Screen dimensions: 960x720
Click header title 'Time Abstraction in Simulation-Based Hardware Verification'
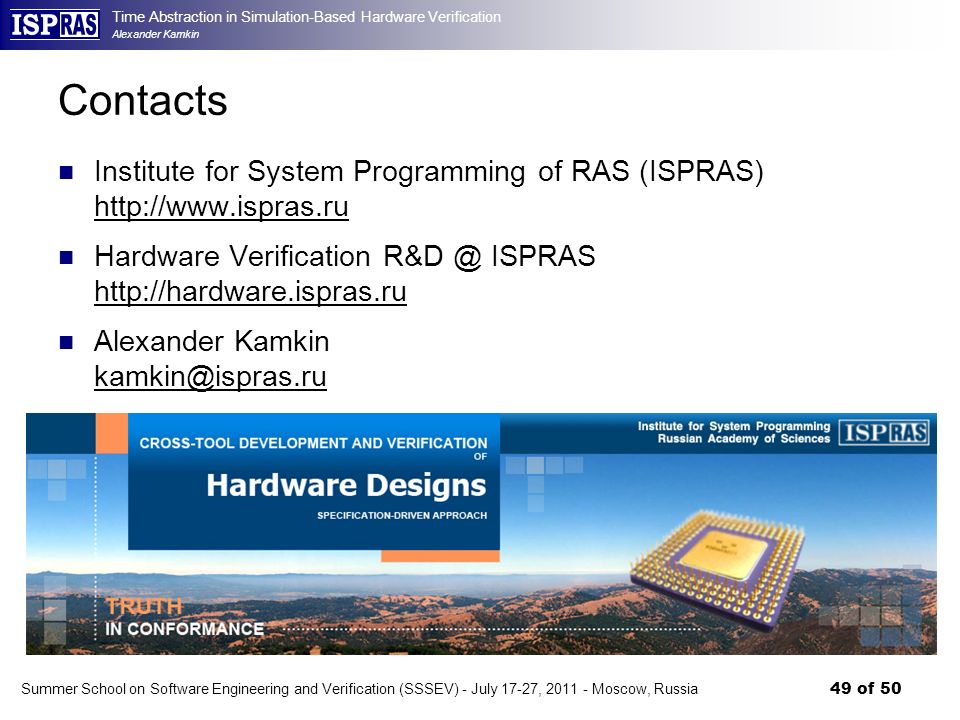[x=306, y=17]
